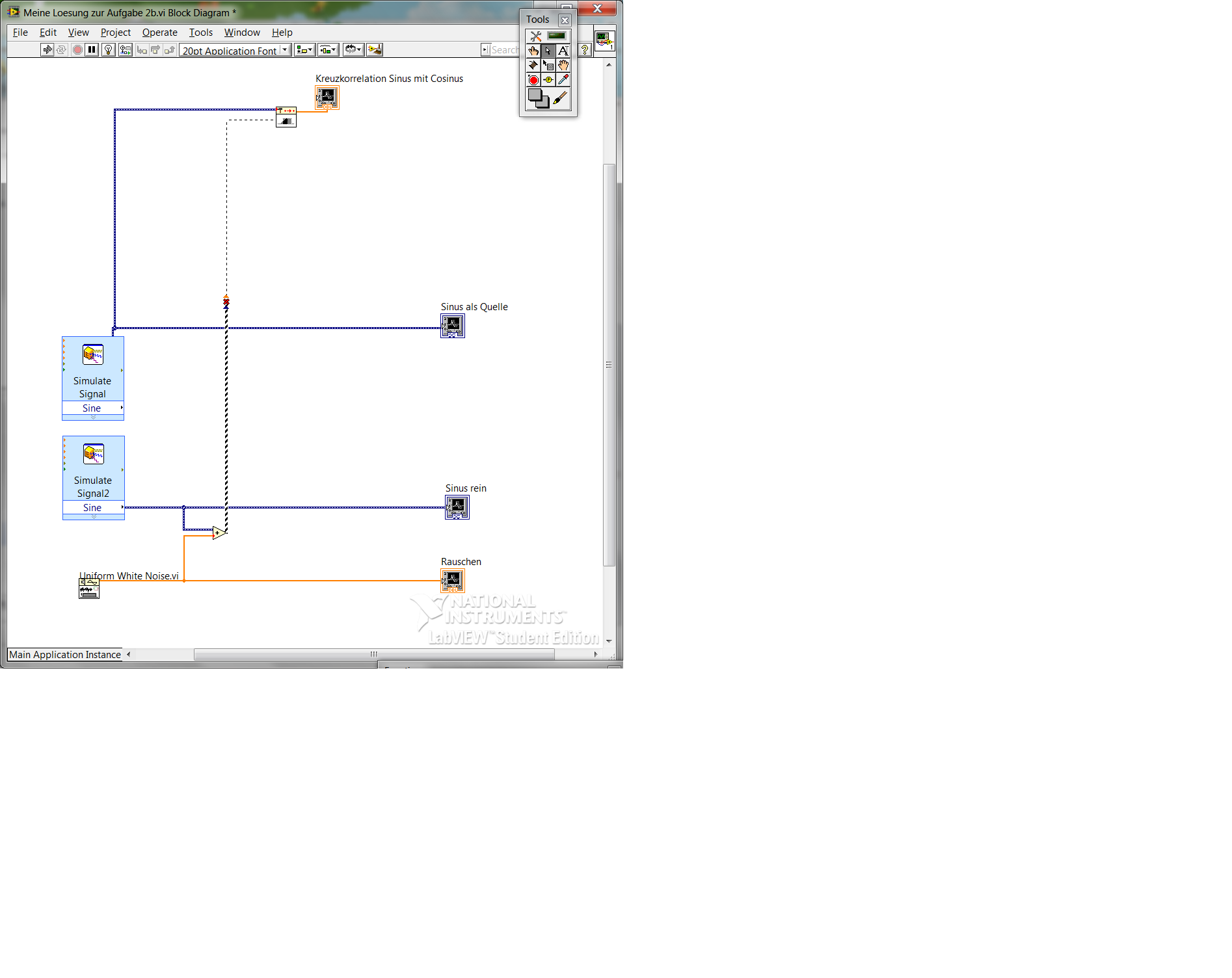This screenshot has height=978, width=1232.
Task: Click the Sinus rein graph terminal
Action: point(457,507)
